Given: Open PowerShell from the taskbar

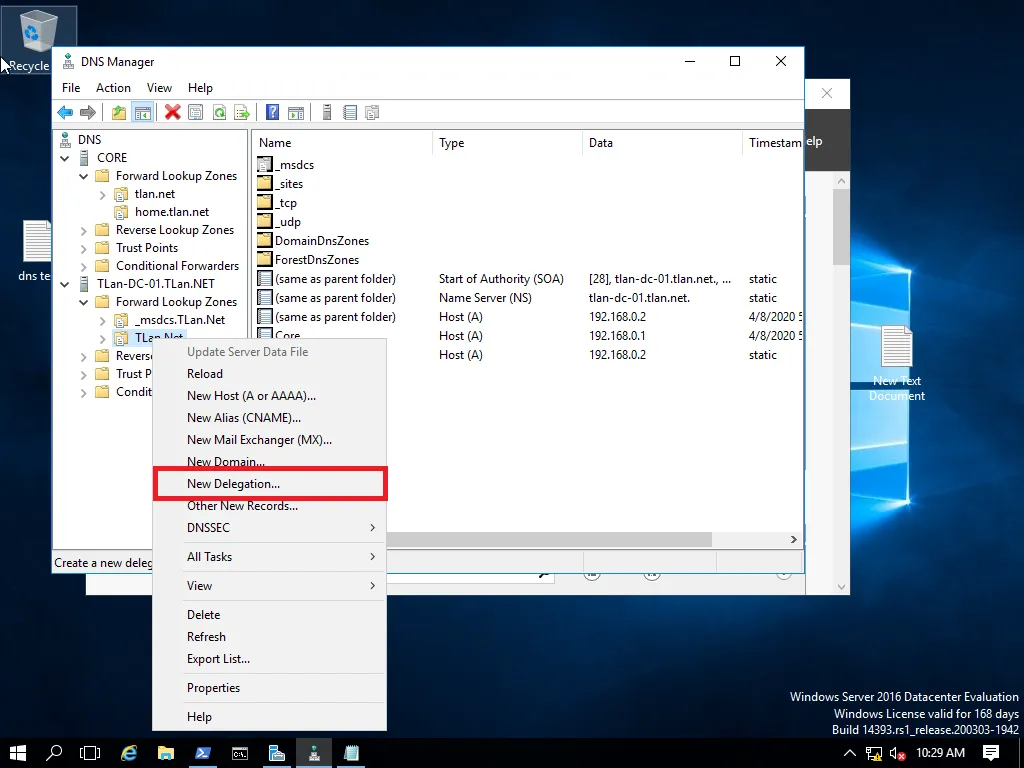Looking at the screenshot, I should [x=202, y=753].
